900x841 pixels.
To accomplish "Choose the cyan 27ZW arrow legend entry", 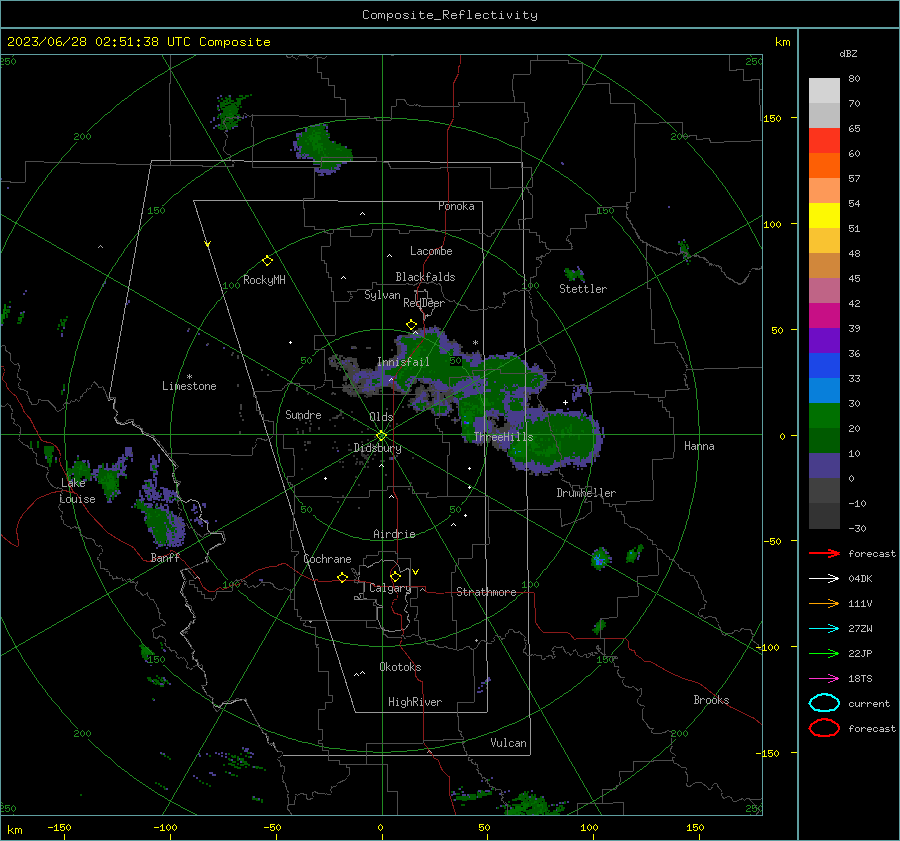I will coord(824,629).
